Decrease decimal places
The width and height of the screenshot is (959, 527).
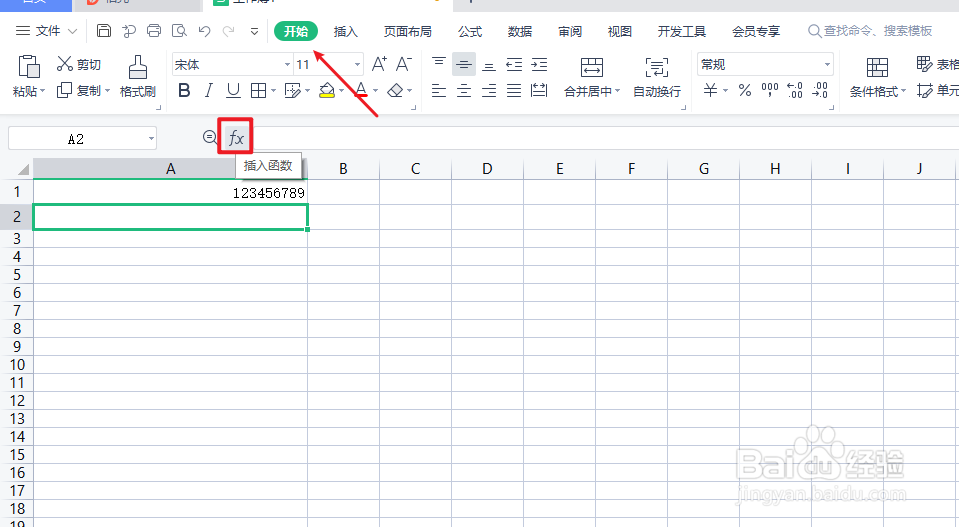click(x=820, y=90)
